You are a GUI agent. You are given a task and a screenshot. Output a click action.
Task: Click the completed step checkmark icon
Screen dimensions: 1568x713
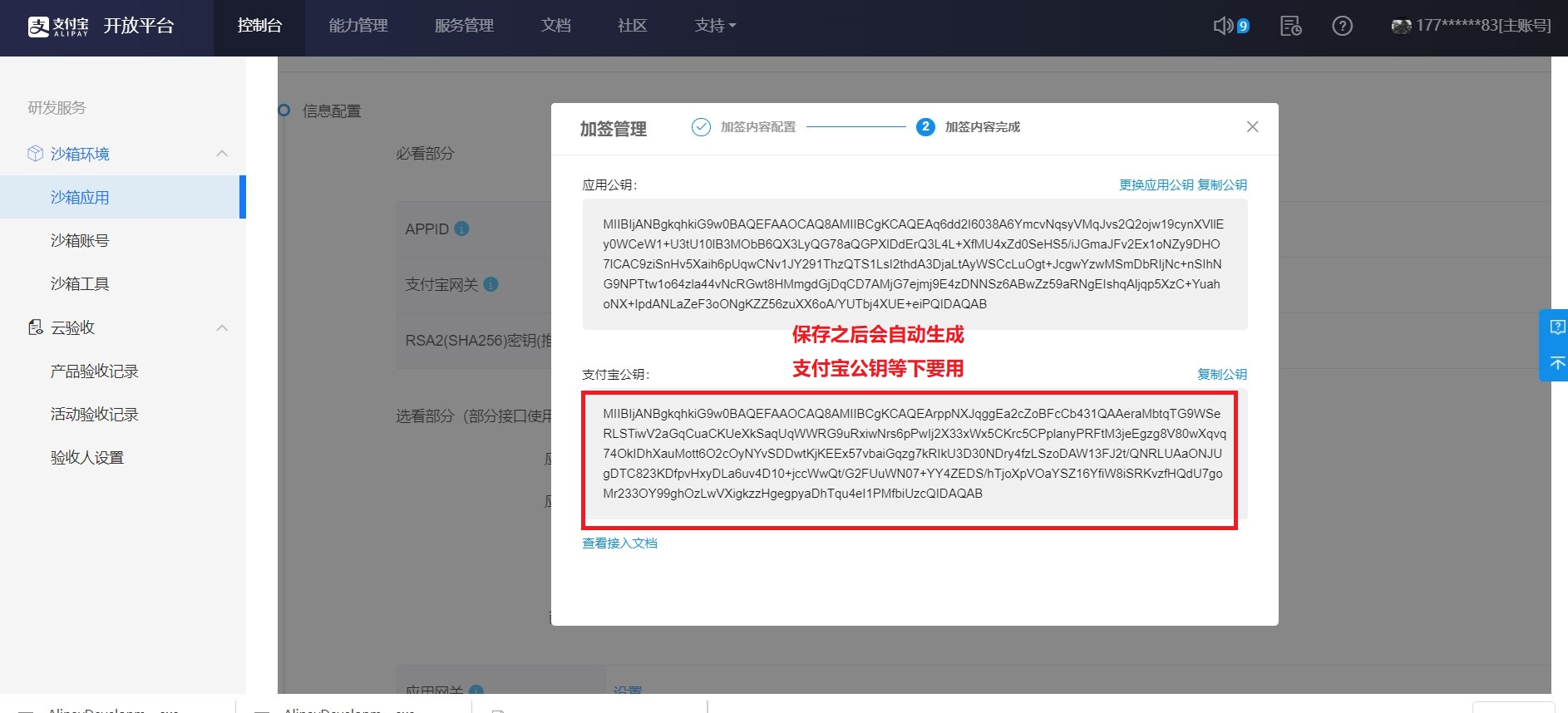coord(701,127)
